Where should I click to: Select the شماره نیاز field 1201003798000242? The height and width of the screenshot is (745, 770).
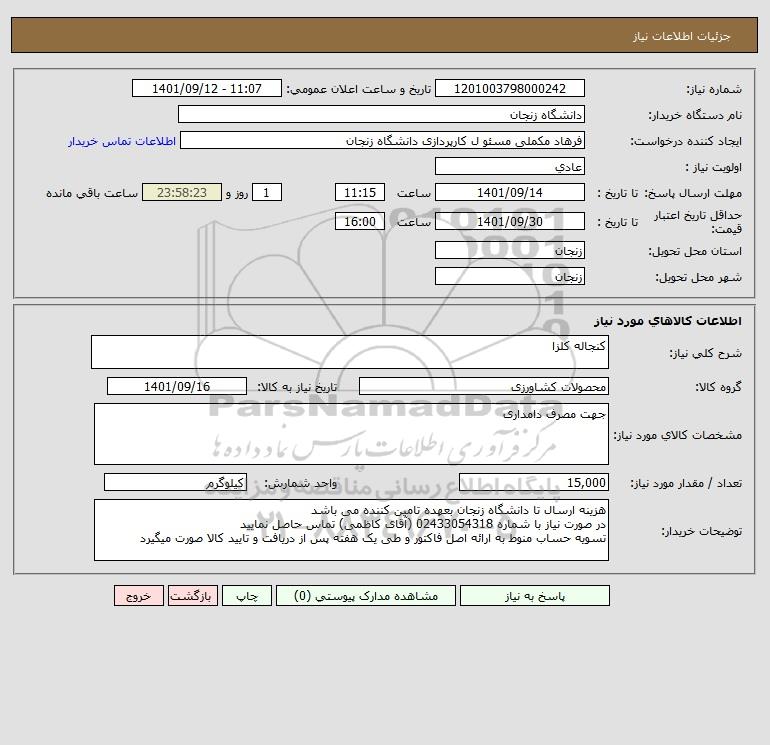[510, 88]
